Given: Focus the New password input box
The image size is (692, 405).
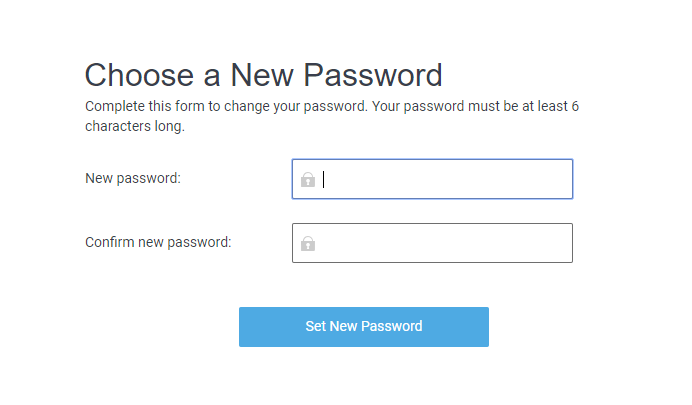Looking at the screenshot, I should click(x=440, y=180).
